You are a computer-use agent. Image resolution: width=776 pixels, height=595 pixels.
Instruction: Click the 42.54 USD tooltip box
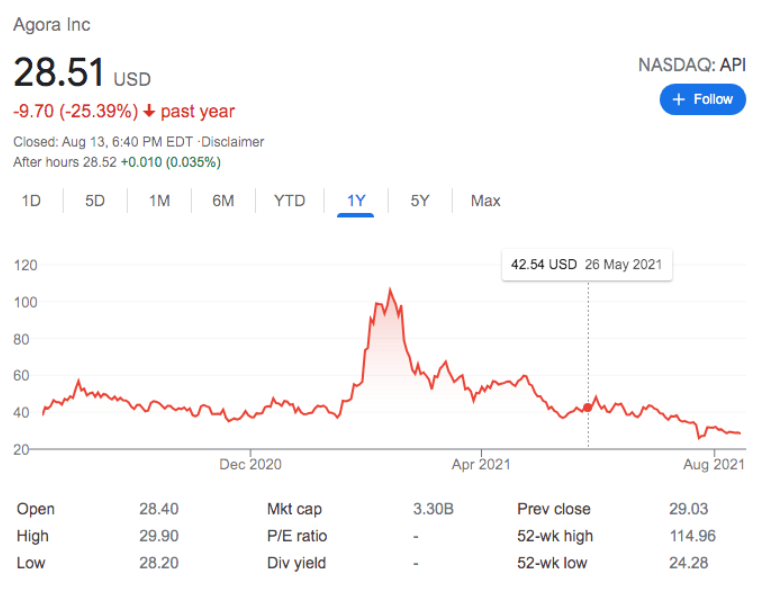pos(587,265)
